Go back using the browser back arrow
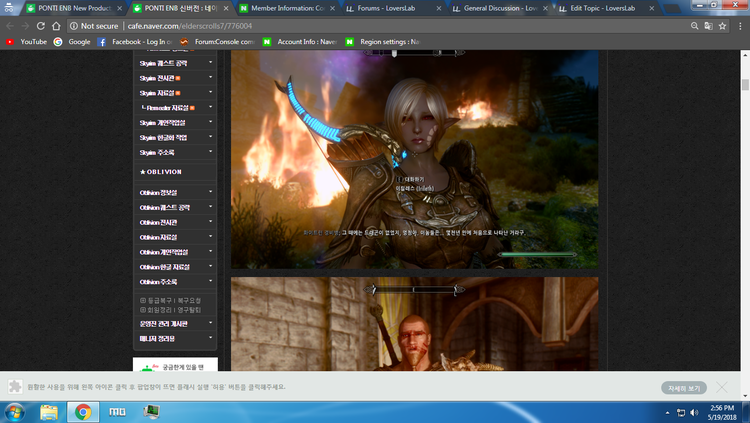 [10, 26]
